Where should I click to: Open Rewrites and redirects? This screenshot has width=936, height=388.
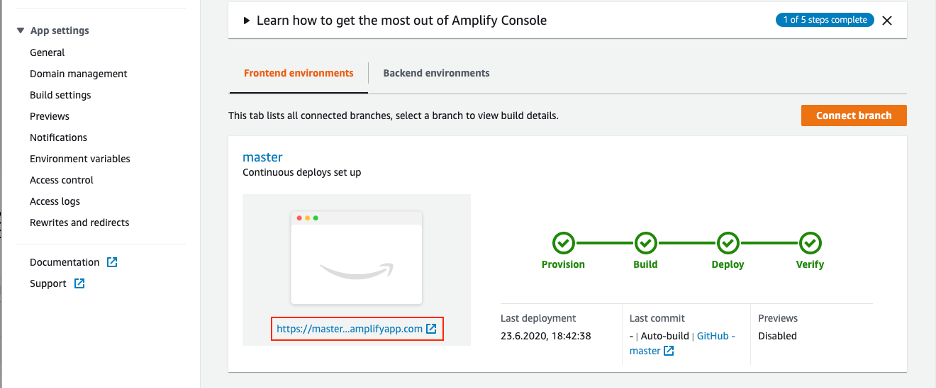79,223
